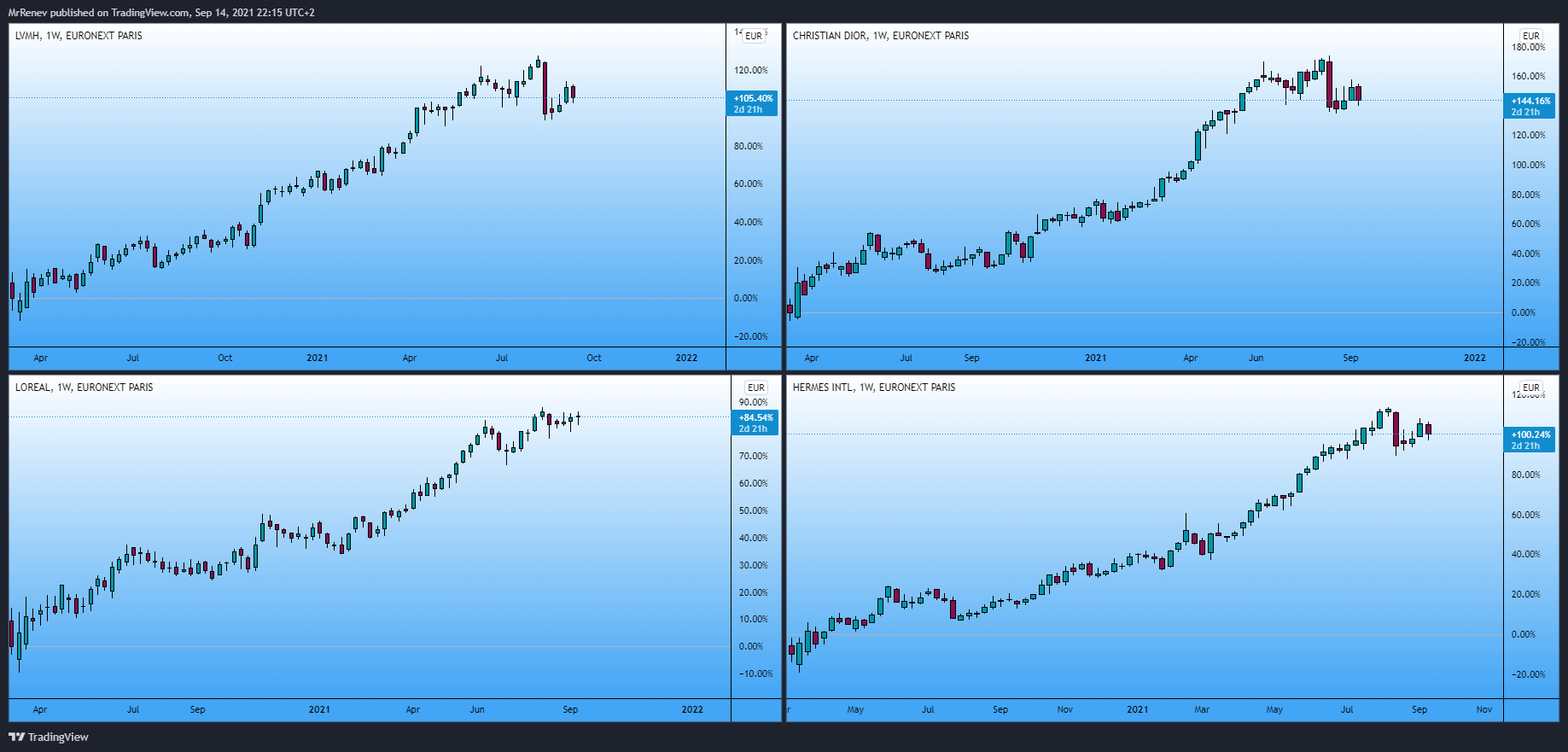Image resolution: width=1568 pixels, height=752 pixels.
Task: Click the 2021 time label on Hermes chart
Action: (x=1137, y=710)
